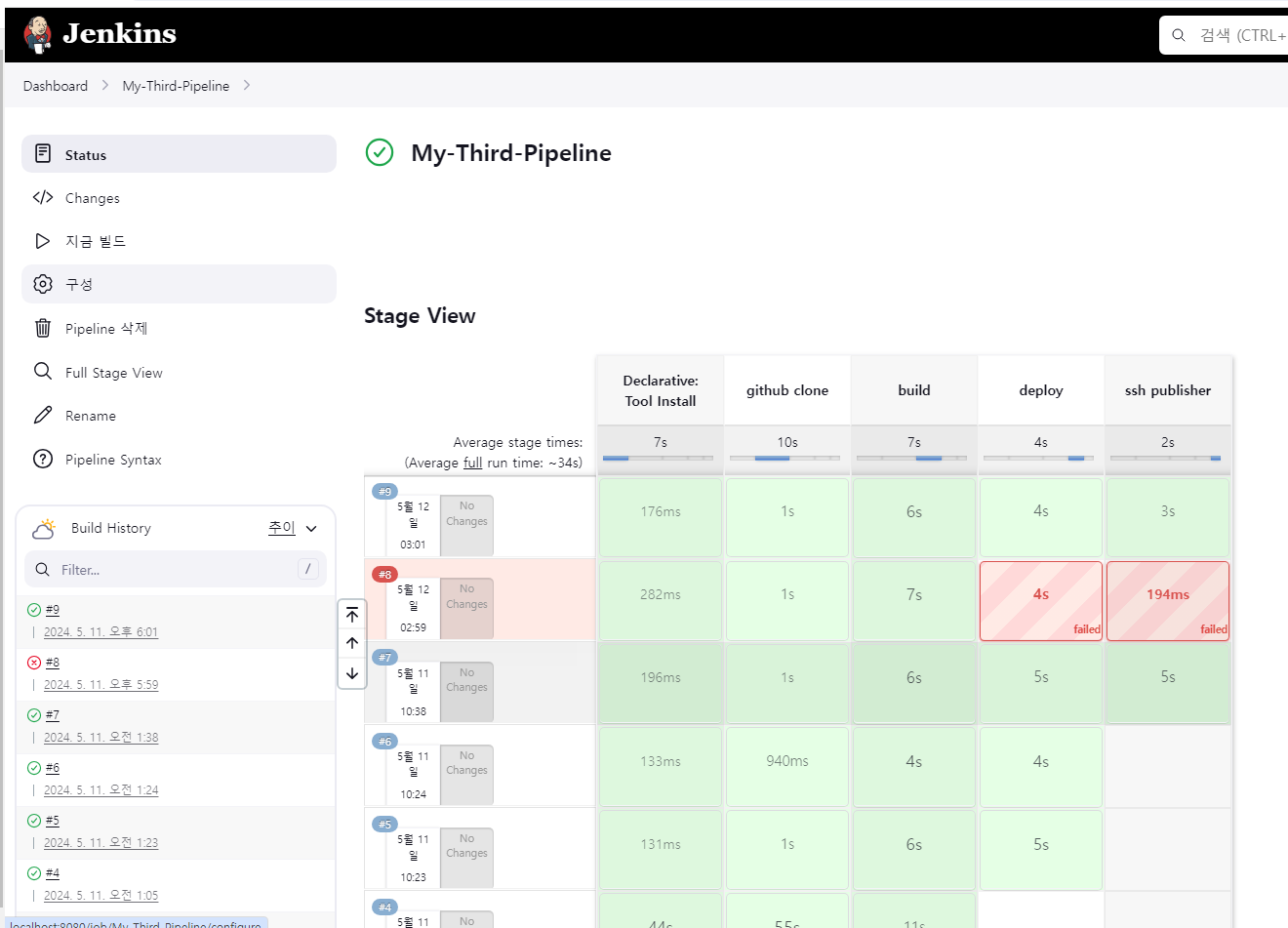1288x928 pixels.
Task: Expand breadcrumb chevron after My-Third-Pipeline
Action: click(x=247, y=85)
